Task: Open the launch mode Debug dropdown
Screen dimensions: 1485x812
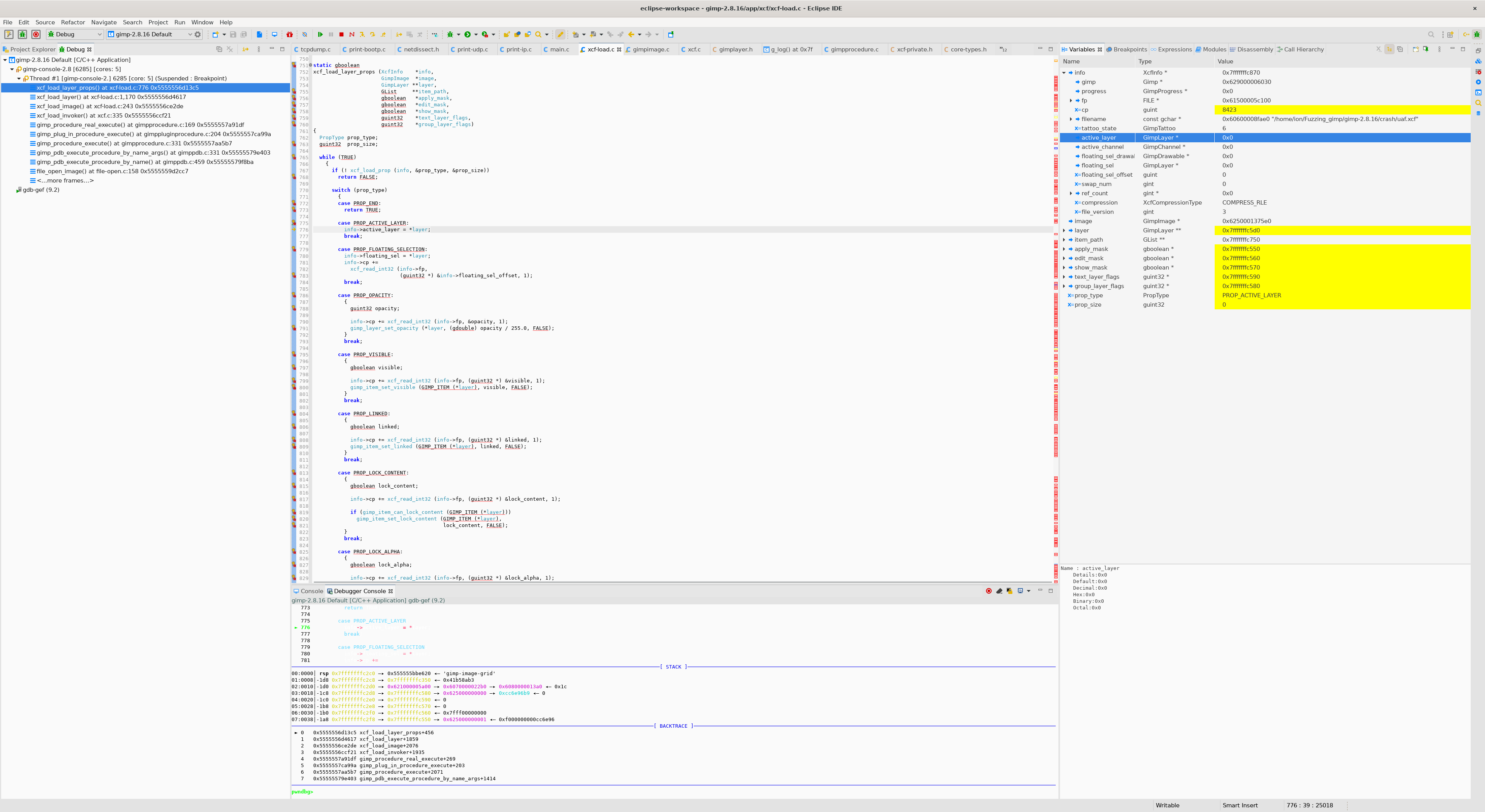Action: [x=75, y=34]
